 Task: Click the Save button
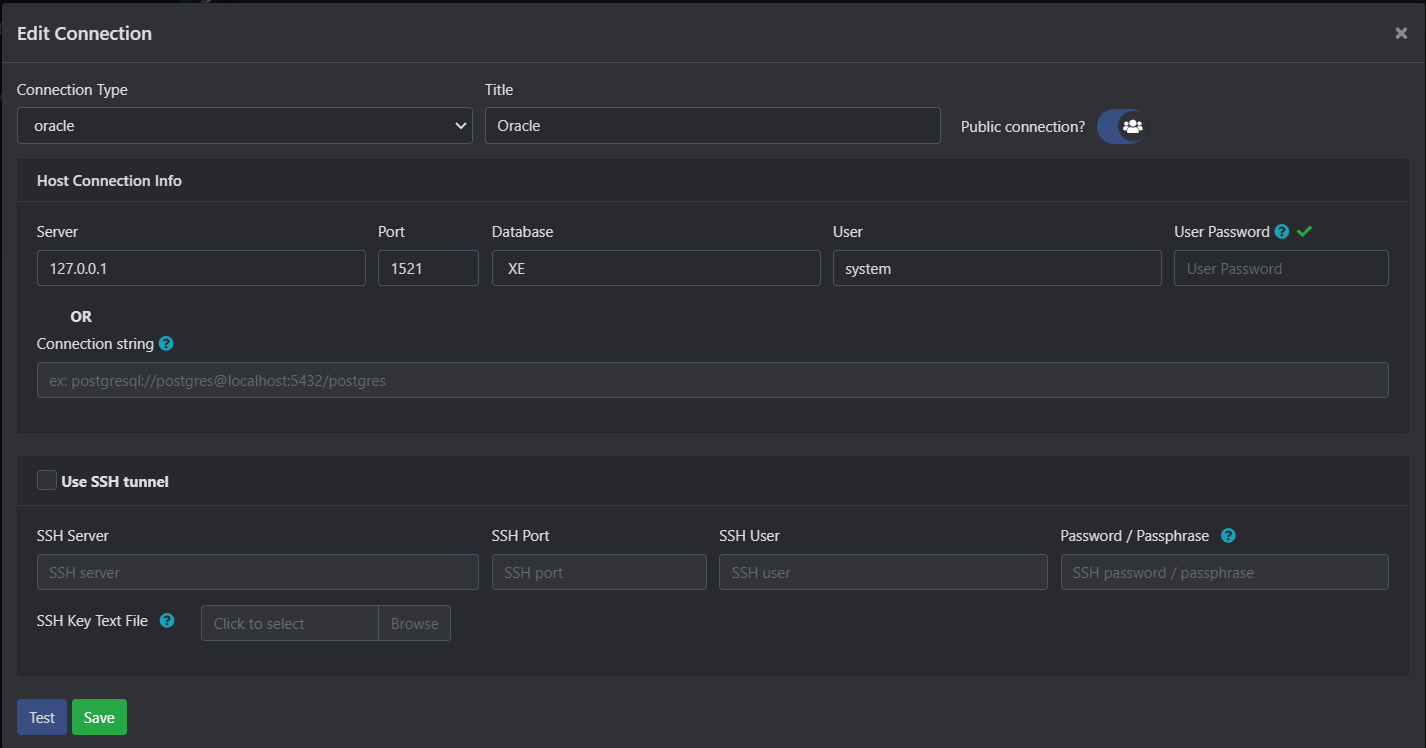coord(99,717)
